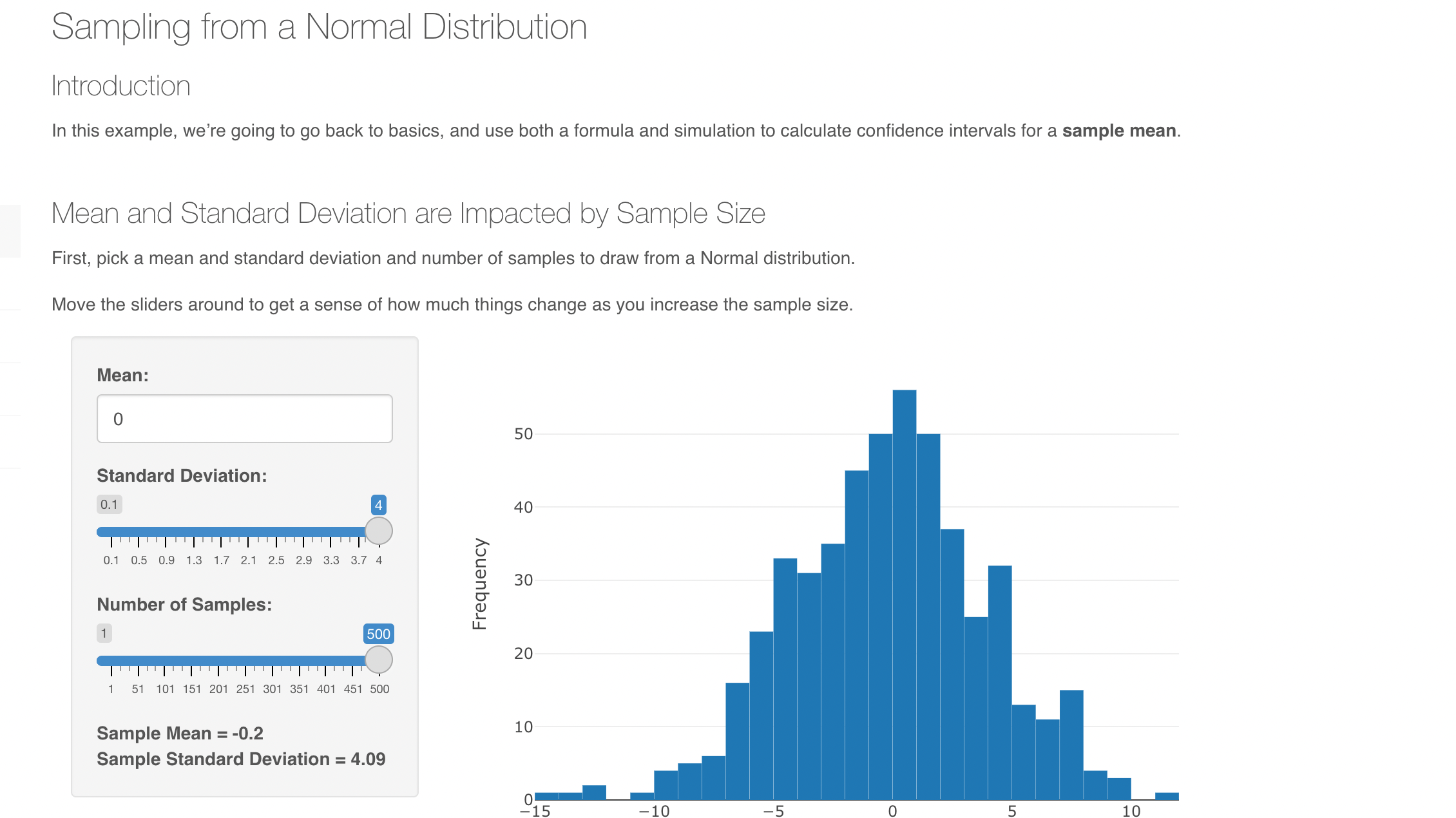Screen dimensions: 1456x818
Task: Click the 2.1 tick label on deviation slider
Action: [x=249, y=560]
